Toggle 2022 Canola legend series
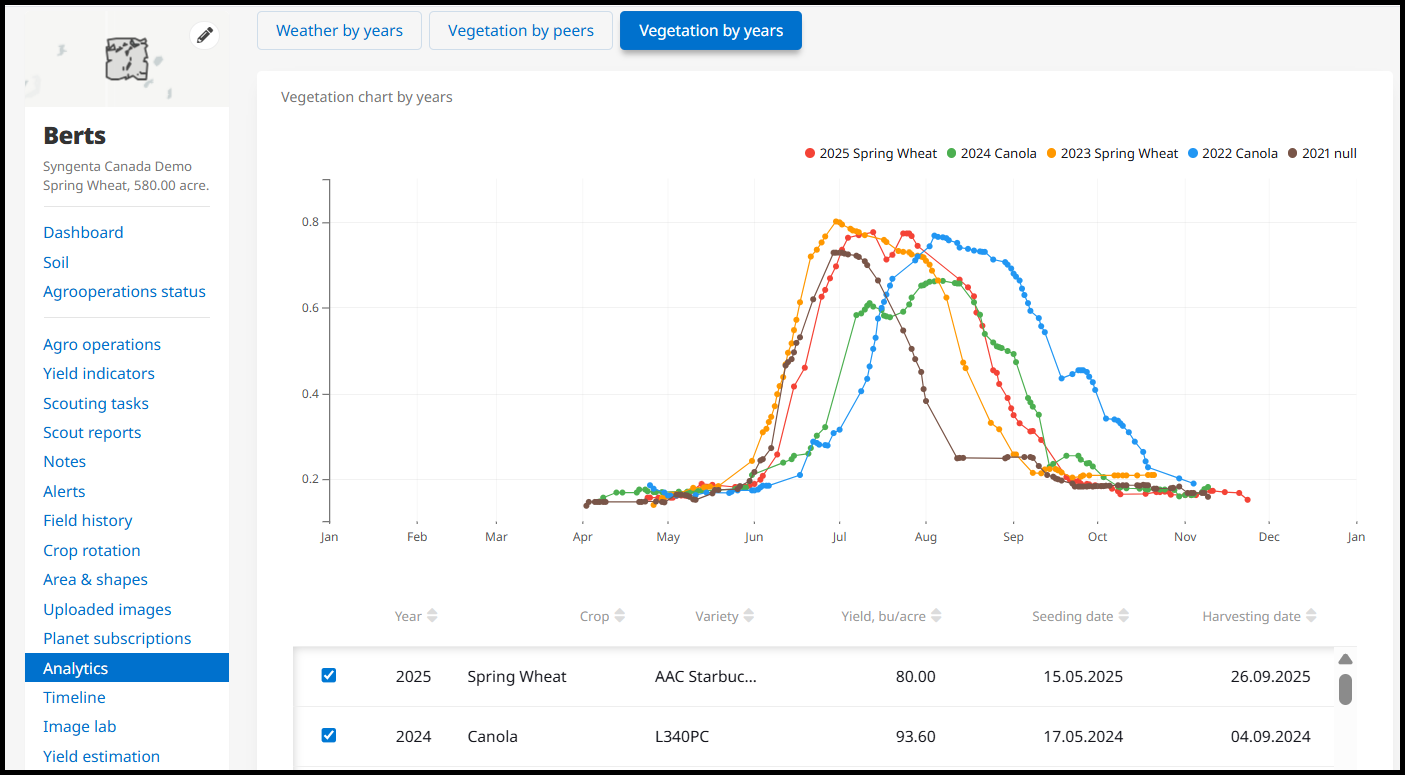This screenshot has width=1405, height=775. click(1233, 154)
